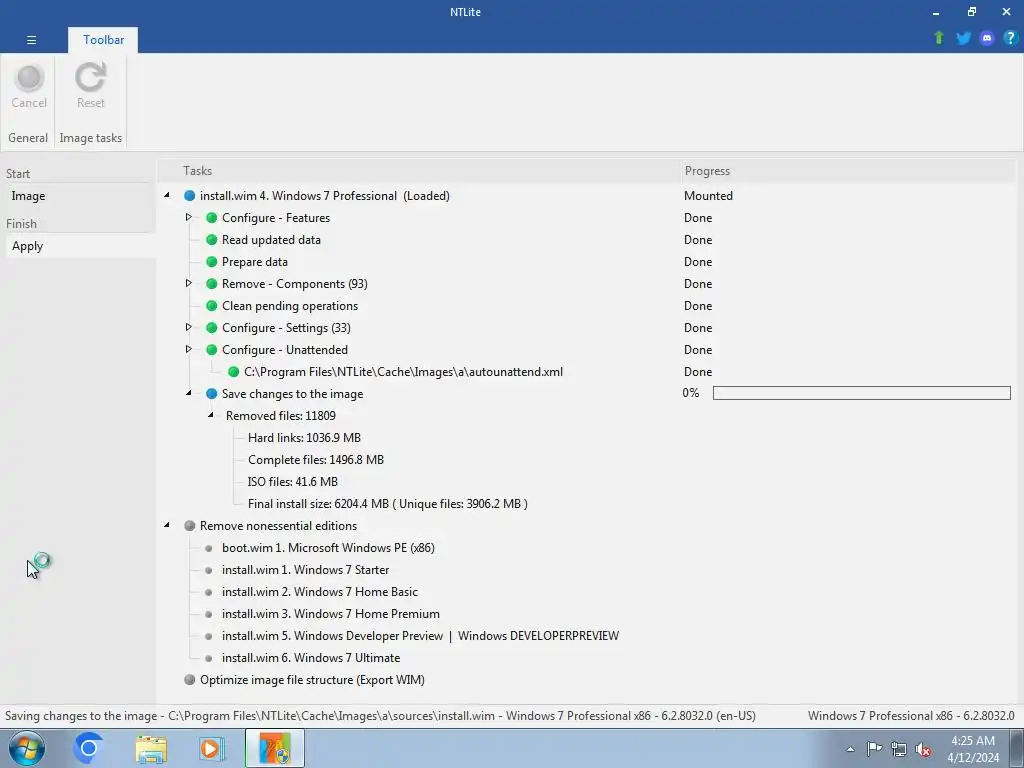This screenshot has height=768, width=1024.
Task: Click the 0% progress value
Action: coord(691,392)
